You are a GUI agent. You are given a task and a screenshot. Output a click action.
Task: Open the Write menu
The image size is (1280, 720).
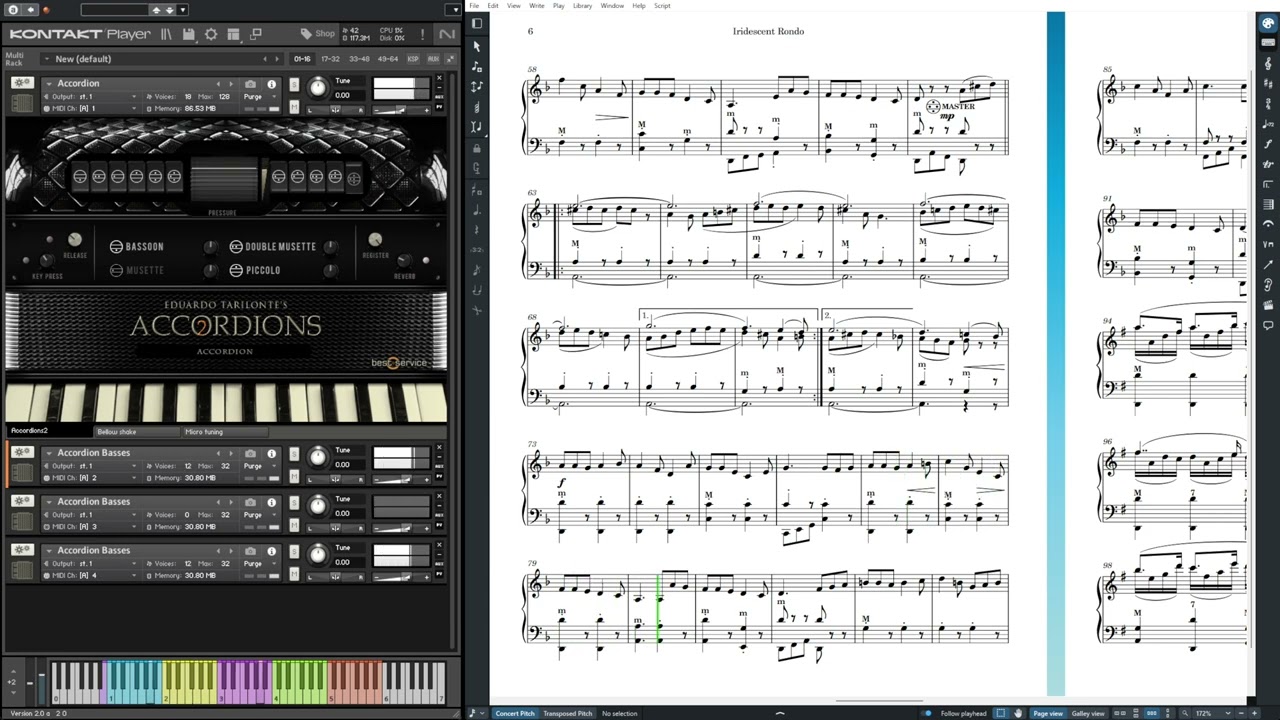click(537, 6)
